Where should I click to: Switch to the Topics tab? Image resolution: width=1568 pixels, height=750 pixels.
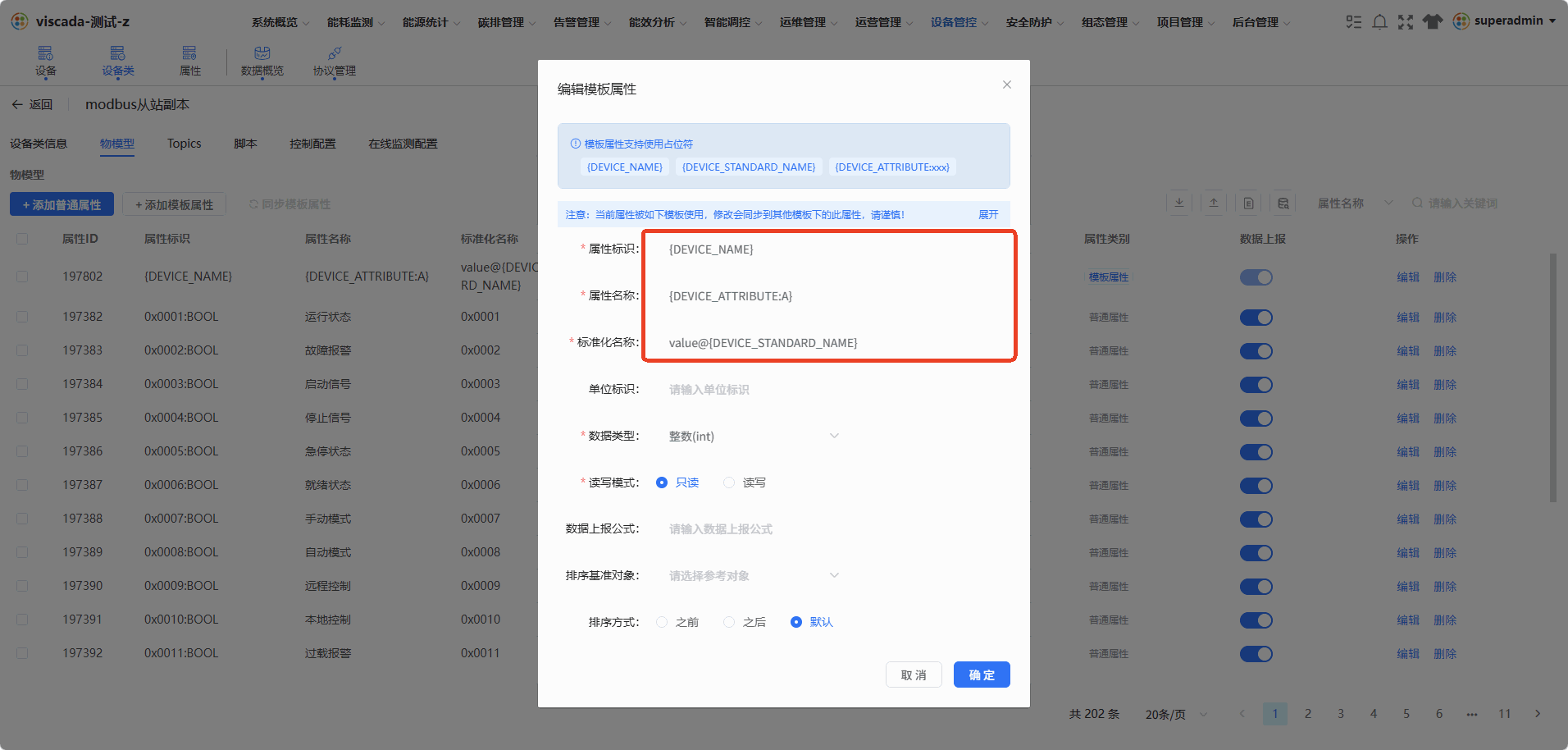tap(184, 144)
